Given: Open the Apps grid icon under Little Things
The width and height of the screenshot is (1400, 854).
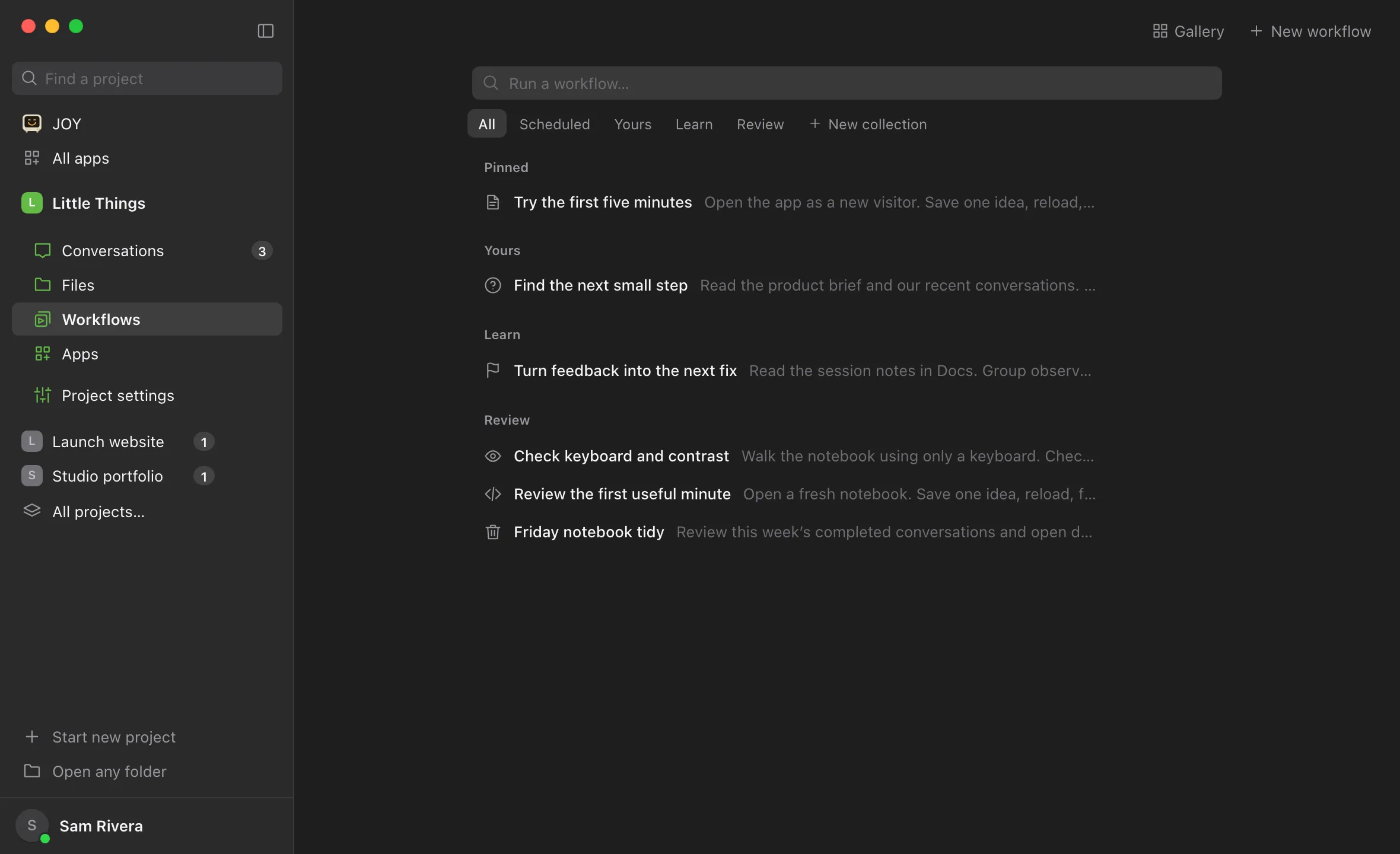Looking at the screenshot, I should point(42,353).
